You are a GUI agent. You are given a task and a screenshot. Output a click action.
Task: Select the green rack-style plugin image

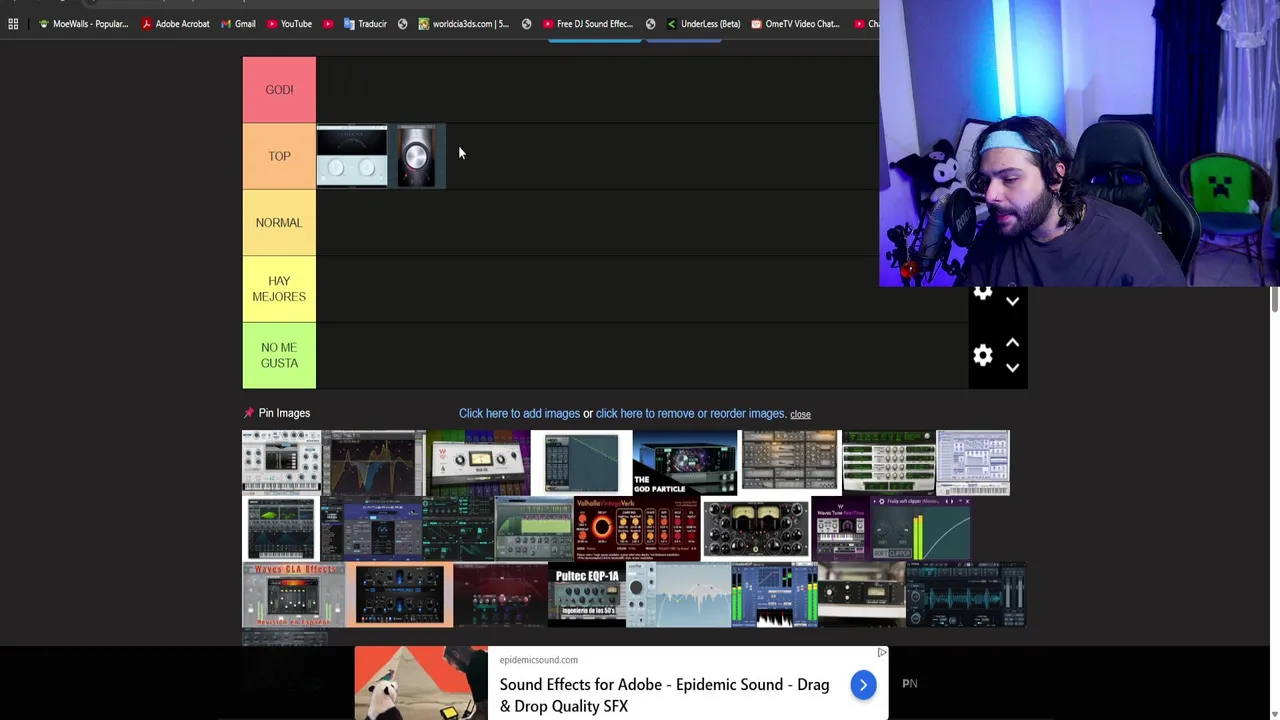tap(888, 463)
